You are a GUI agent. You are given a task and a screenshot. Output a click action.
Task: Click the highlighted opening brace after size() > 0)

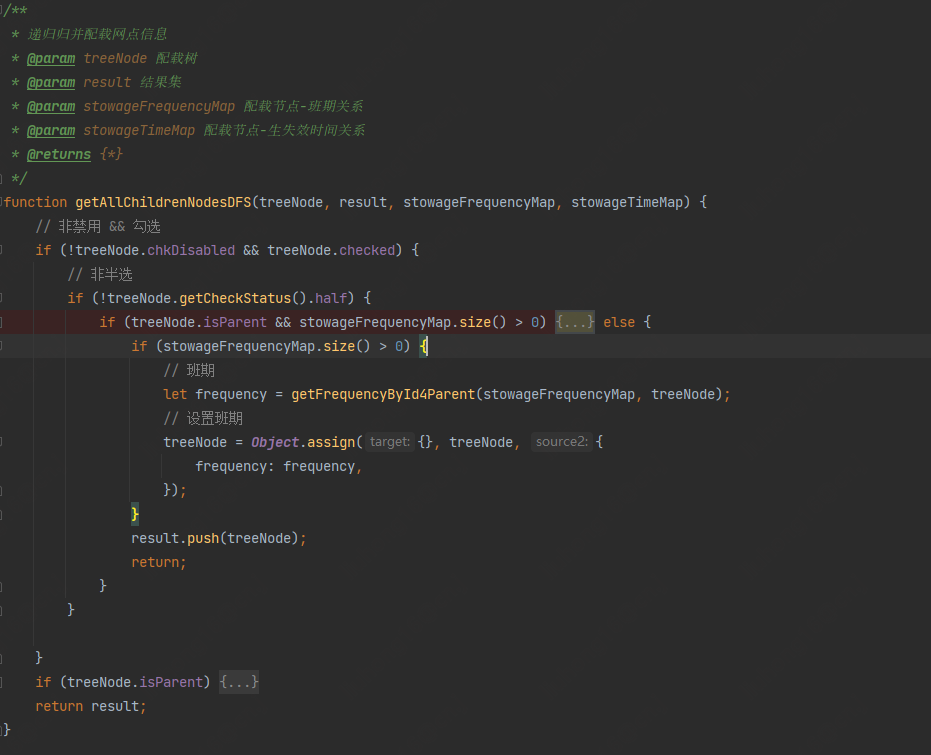(x=423, y=346)
